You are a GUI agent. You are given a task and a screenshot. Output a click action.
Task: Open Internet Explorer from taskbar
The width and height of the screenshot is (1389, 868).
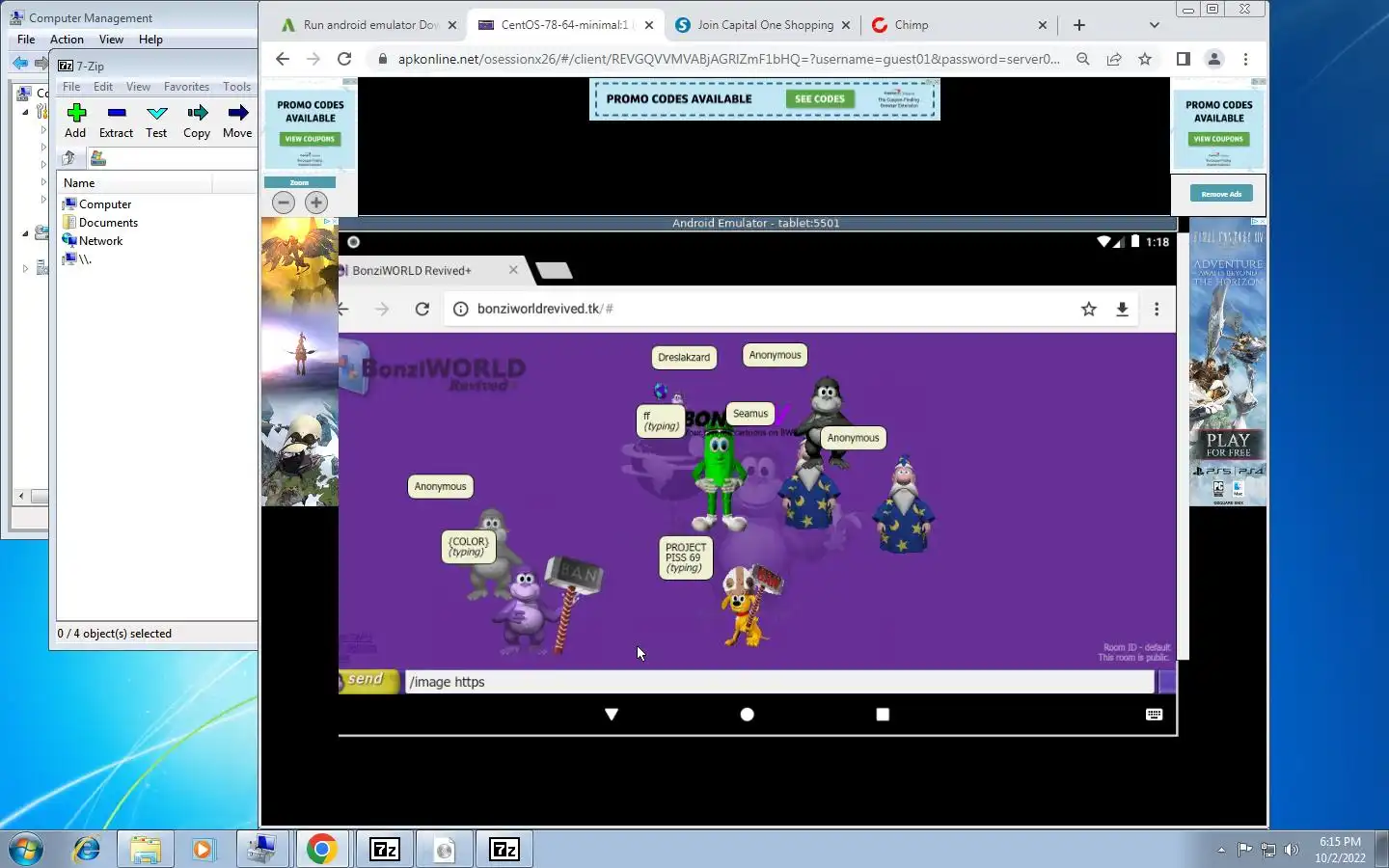[87, 850]
